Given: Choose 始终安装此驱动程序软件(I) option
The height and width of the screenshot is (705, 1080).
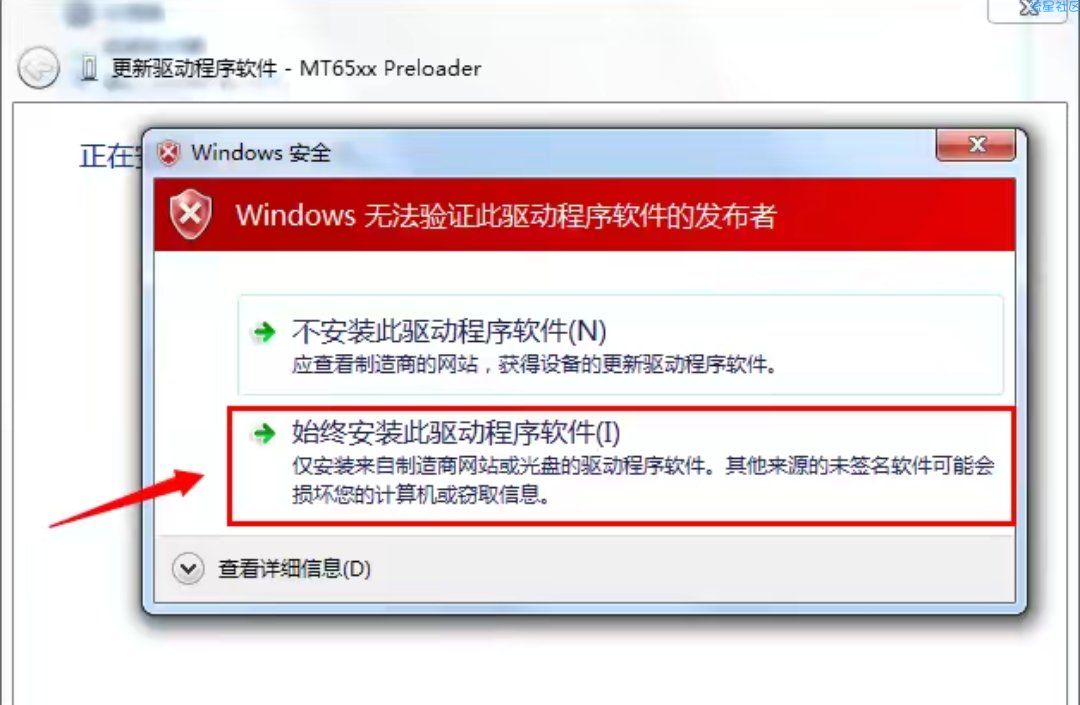Looking at the screenshot, I should [620, 466].
